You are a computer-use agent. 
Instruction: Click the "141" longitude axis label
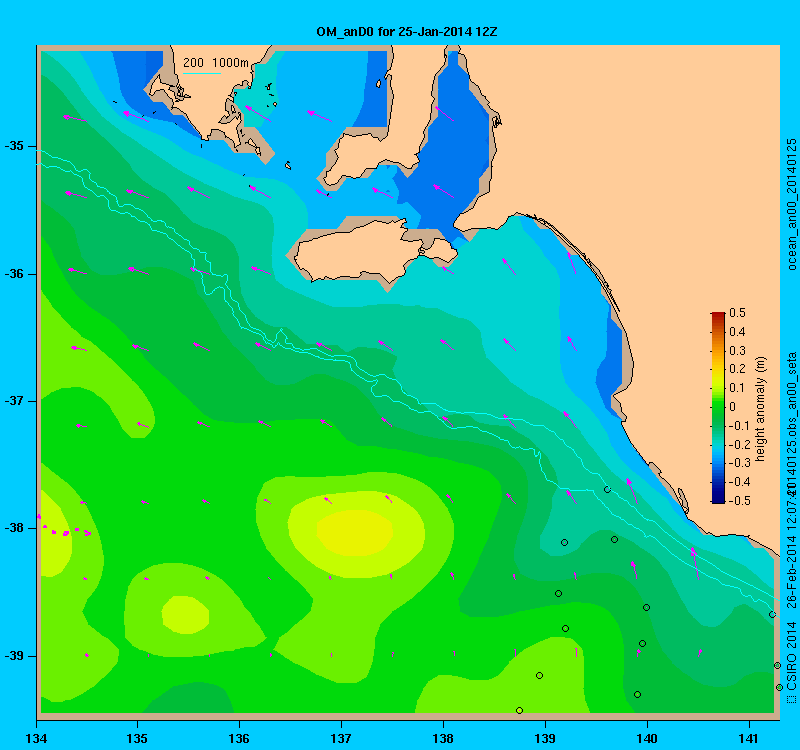pyautogui.click(x=749, y=738)
